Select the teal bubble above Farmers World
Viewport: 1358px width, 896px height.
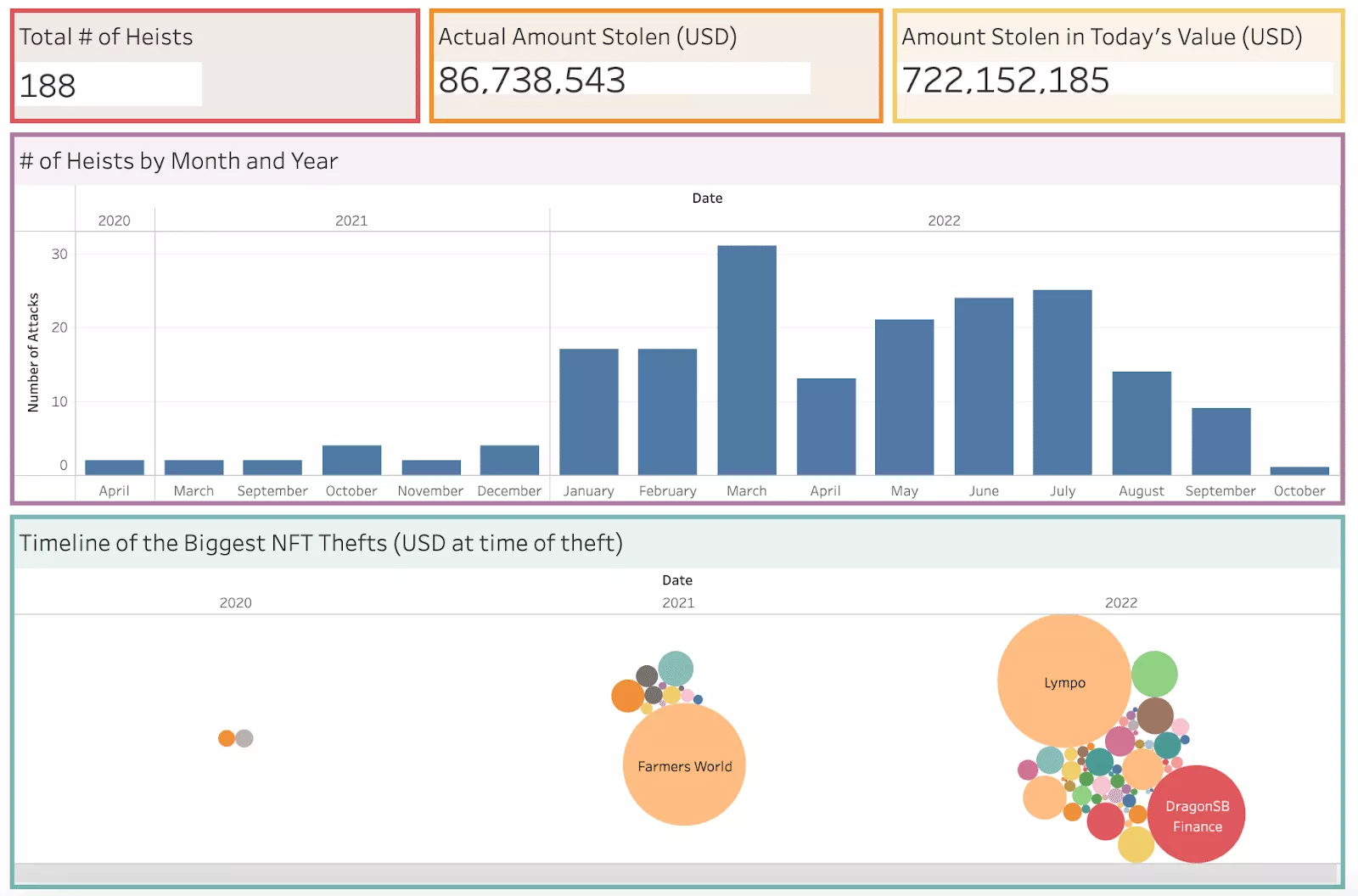pos(676,669)
